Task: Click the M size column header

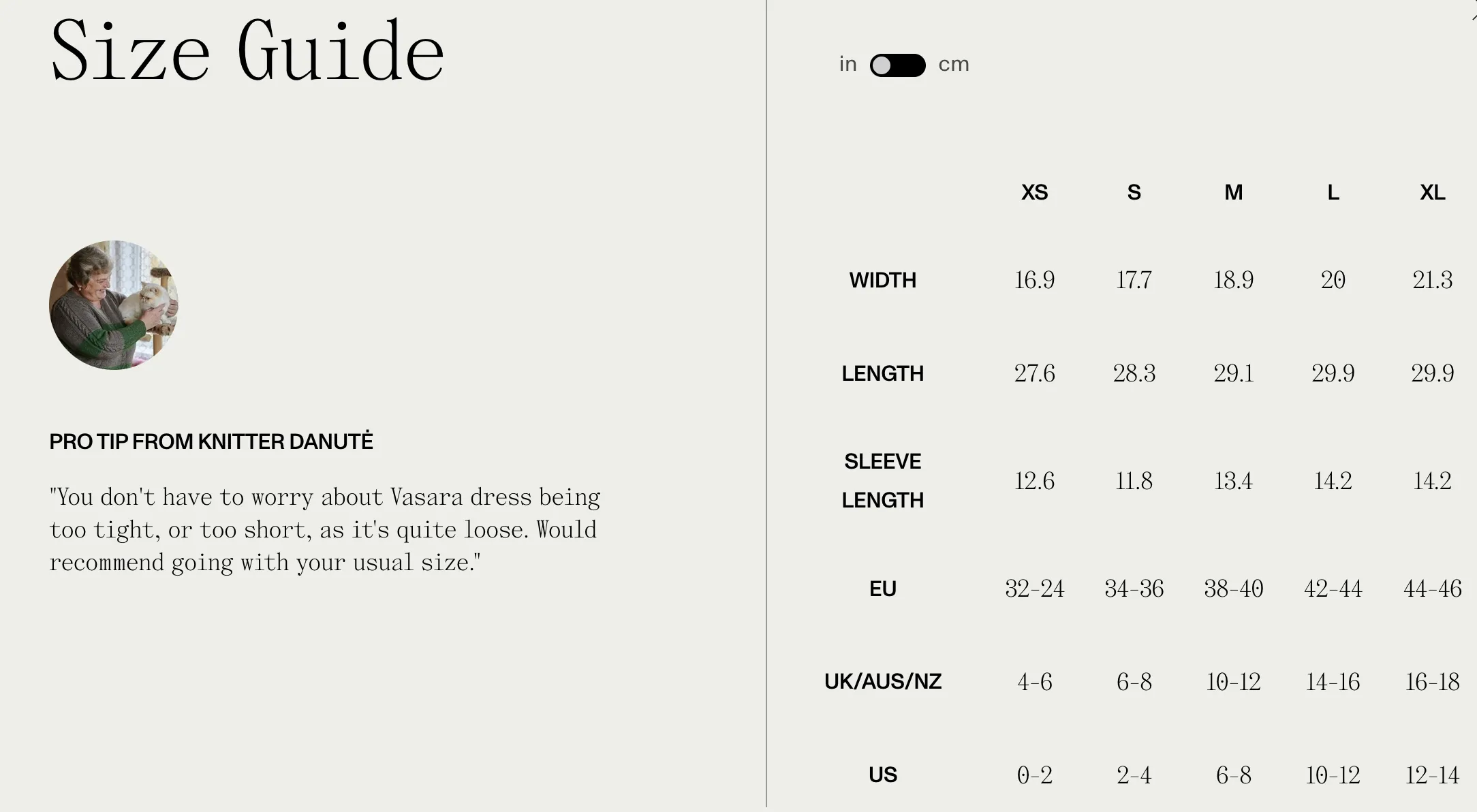Action: (1233, 192)
